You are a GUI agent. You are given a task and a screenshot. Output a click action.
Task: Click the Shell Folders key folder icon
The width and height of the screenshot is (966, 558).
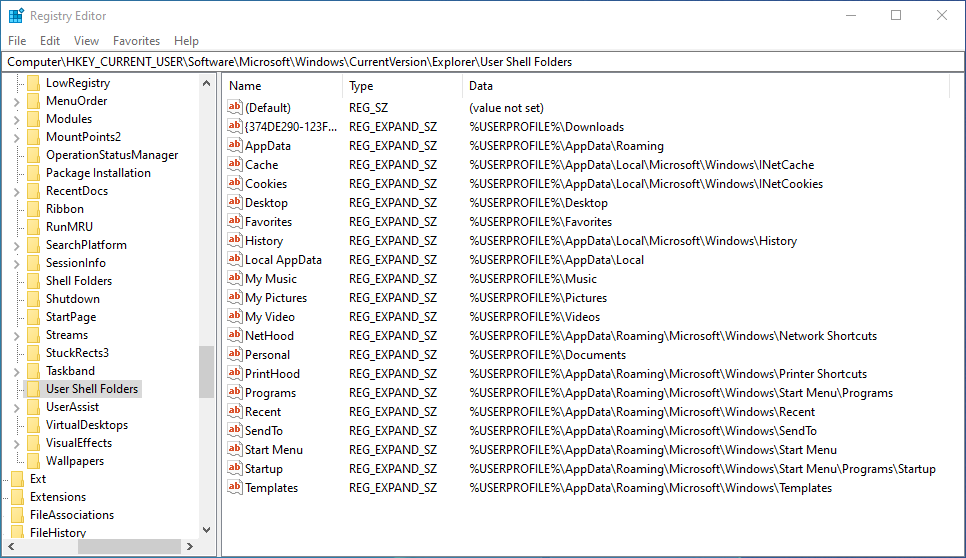[x=33, y=281]
